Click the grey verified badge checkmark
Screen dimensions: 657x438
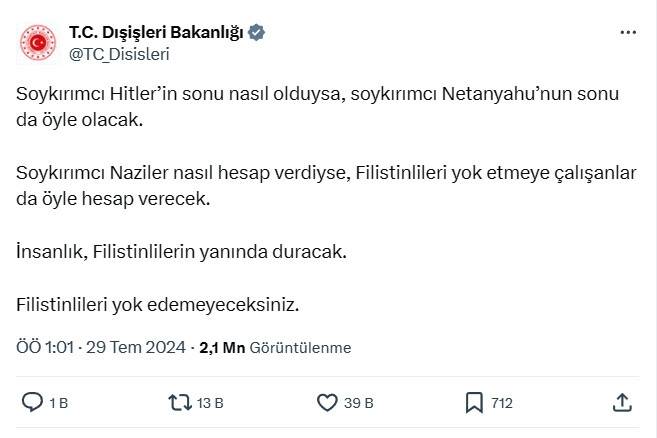tap(257, 33)
